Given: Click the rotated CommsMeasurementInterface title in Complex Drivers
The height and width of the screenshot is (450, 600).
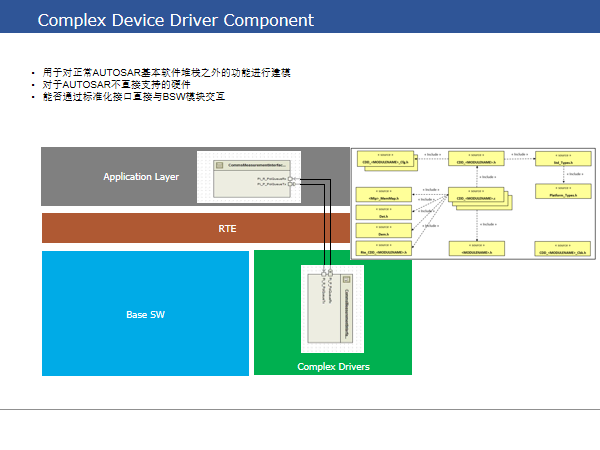Looking at the screenshot, I should (x=346, y=314).
